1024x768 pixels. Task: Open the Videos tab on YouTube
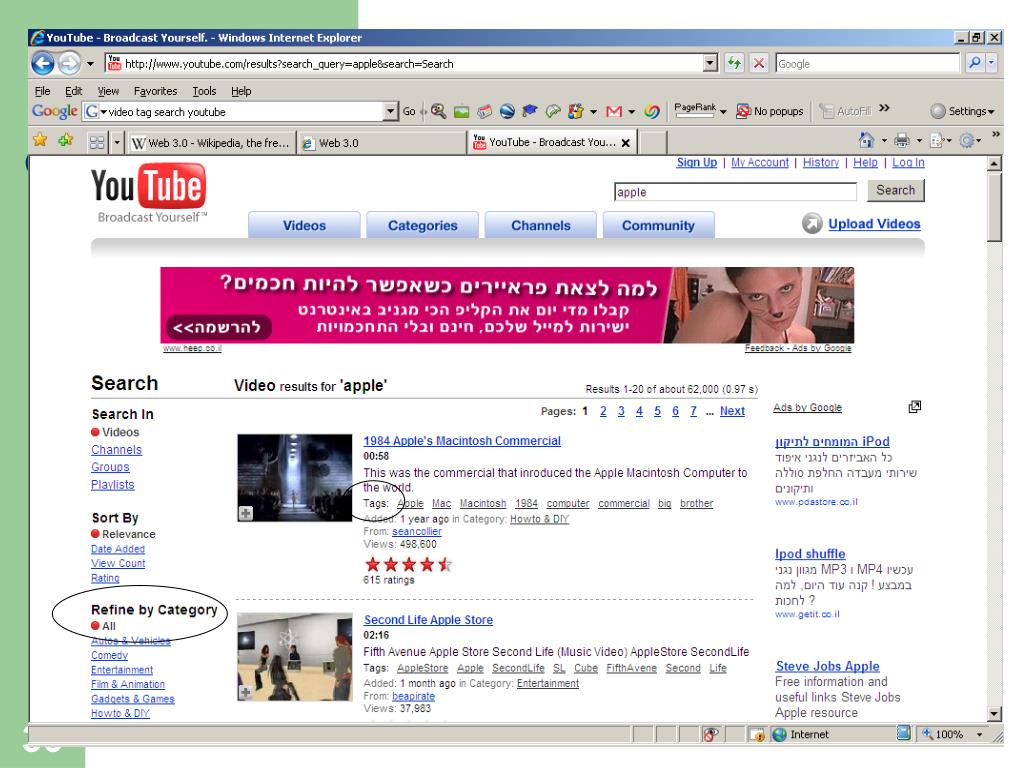304,225
